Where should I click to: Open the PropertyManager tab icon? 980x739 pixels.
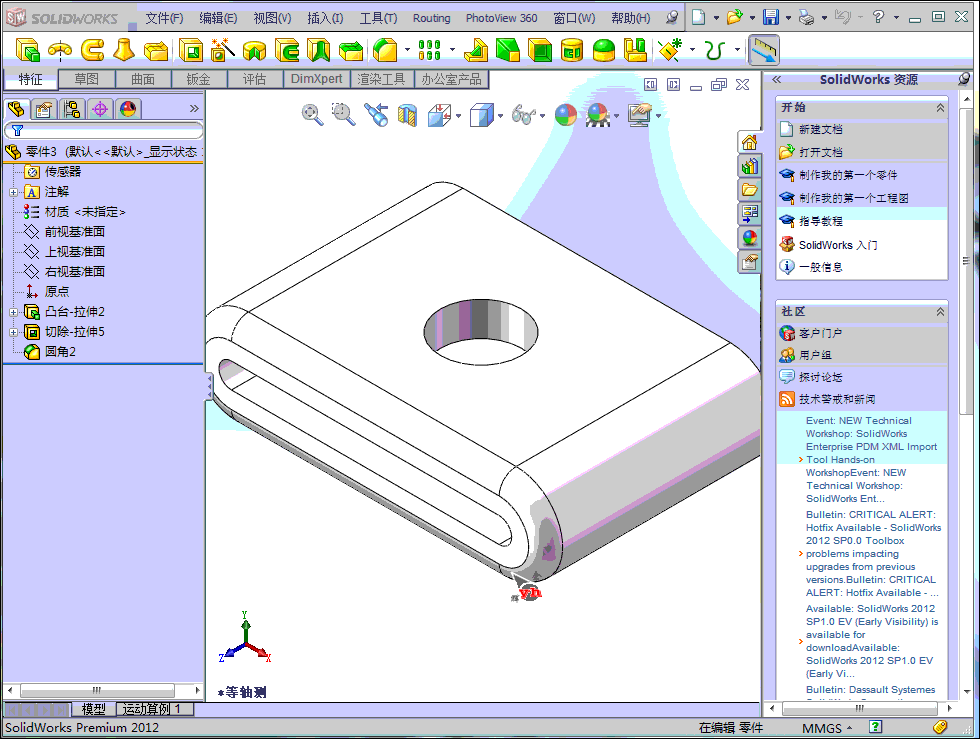44,109
